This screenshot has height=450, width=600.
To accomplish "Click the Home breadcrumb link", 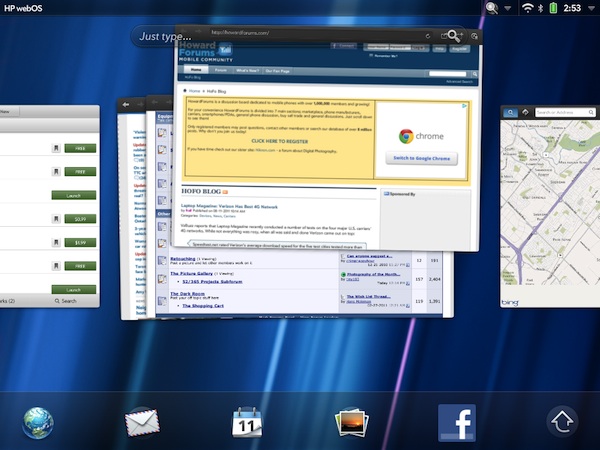I will point(194,91).
